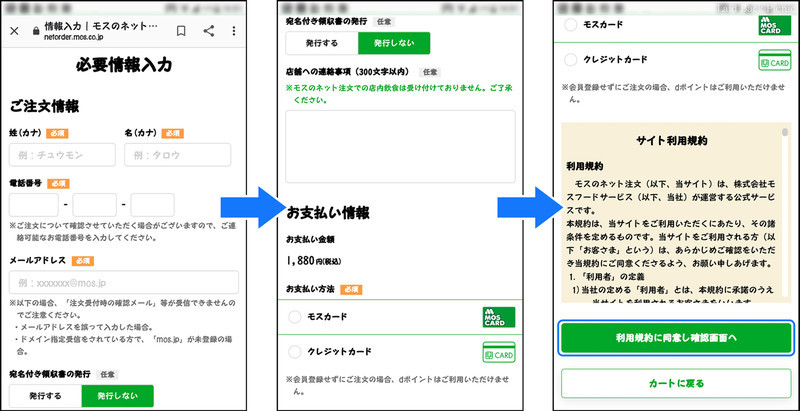The width and height of the screenshot is (800, 411).
Task: Focus the last 電話番号 segment box
Action: coord(153,205)
